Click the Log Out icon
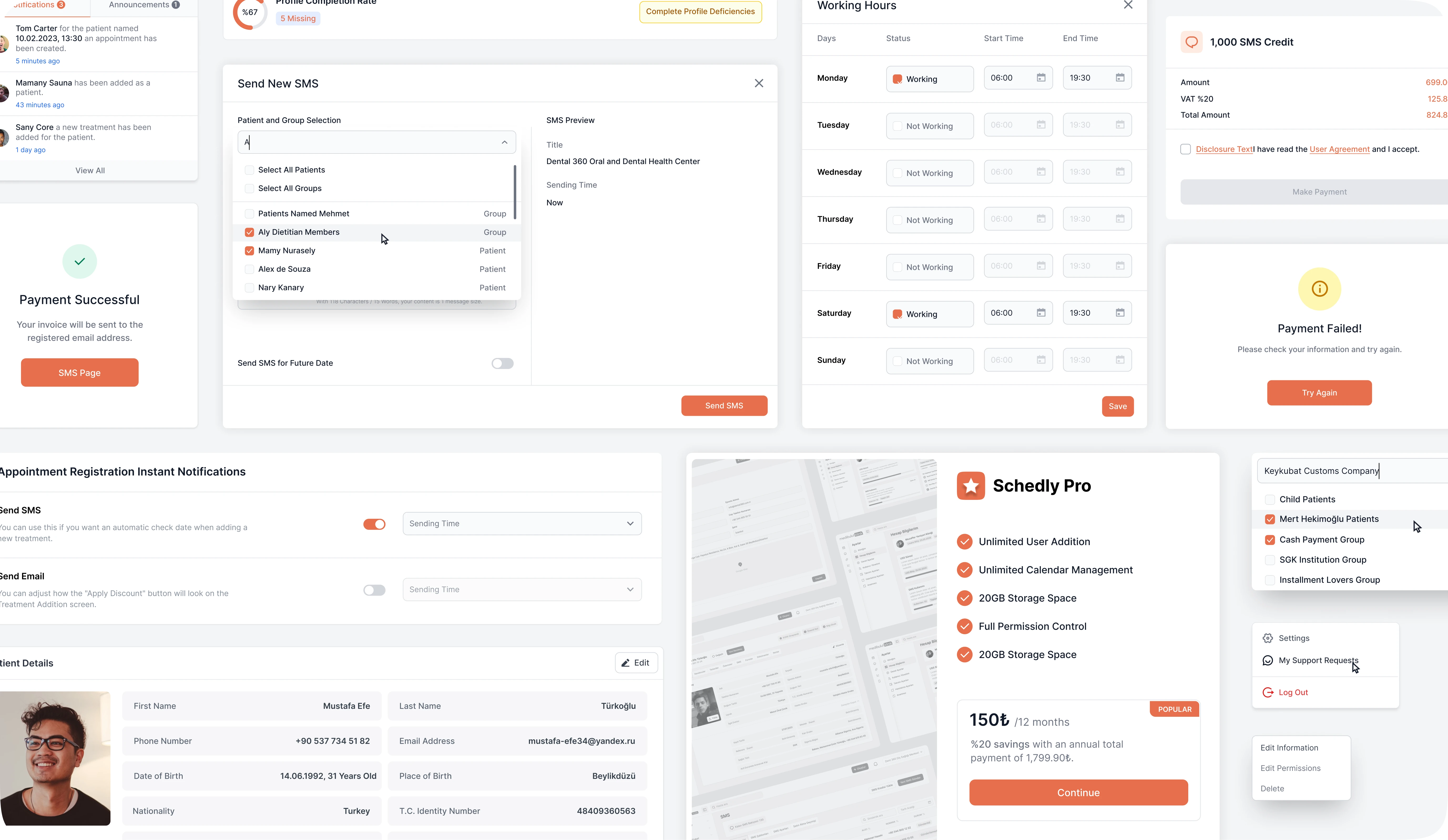Image resolution: width=1448 pixels, height=840 pixels. point(1268,692)
